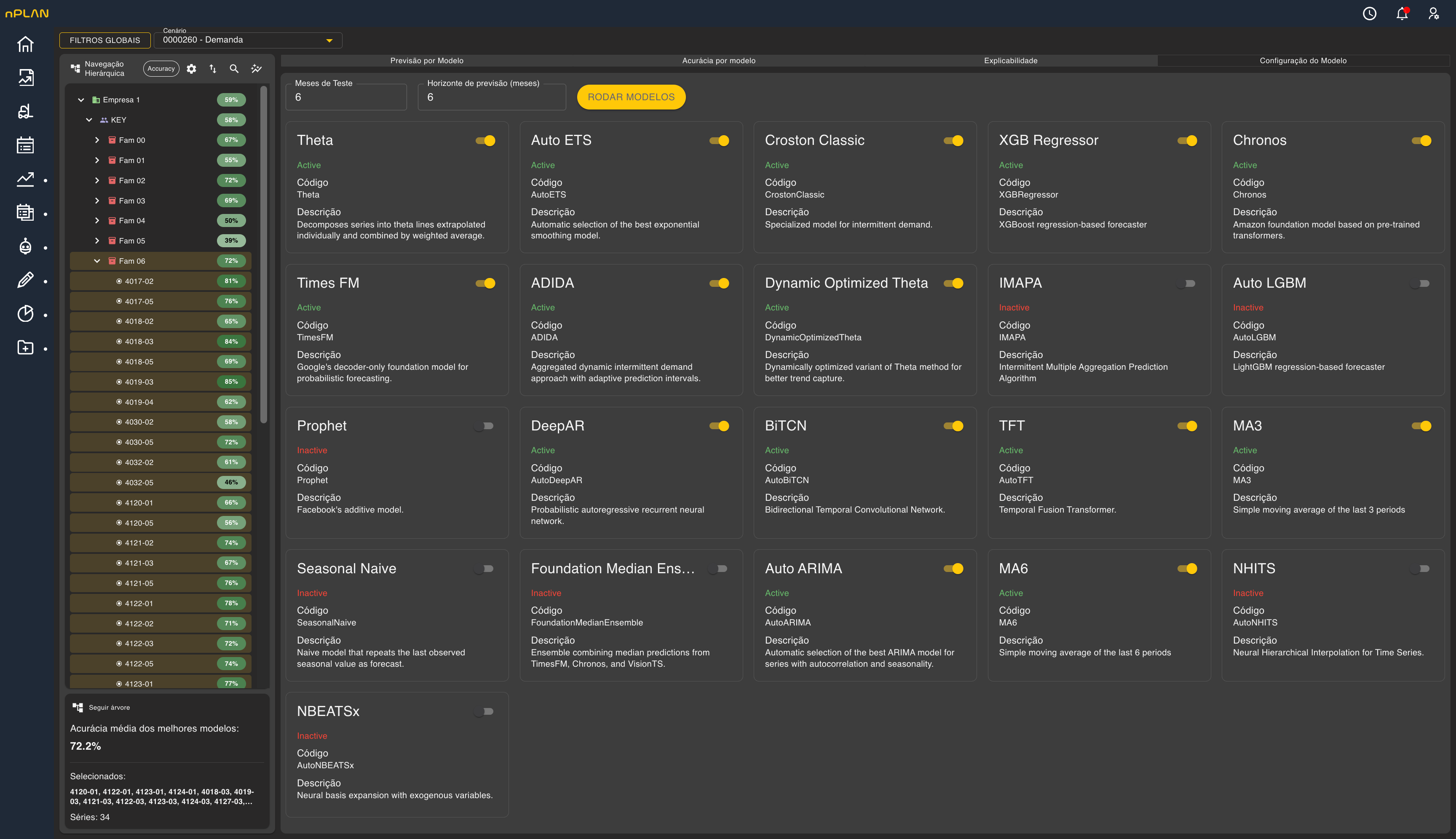
Task: Open the pencil edit sidebar icon
Action: tap(25, 280)
